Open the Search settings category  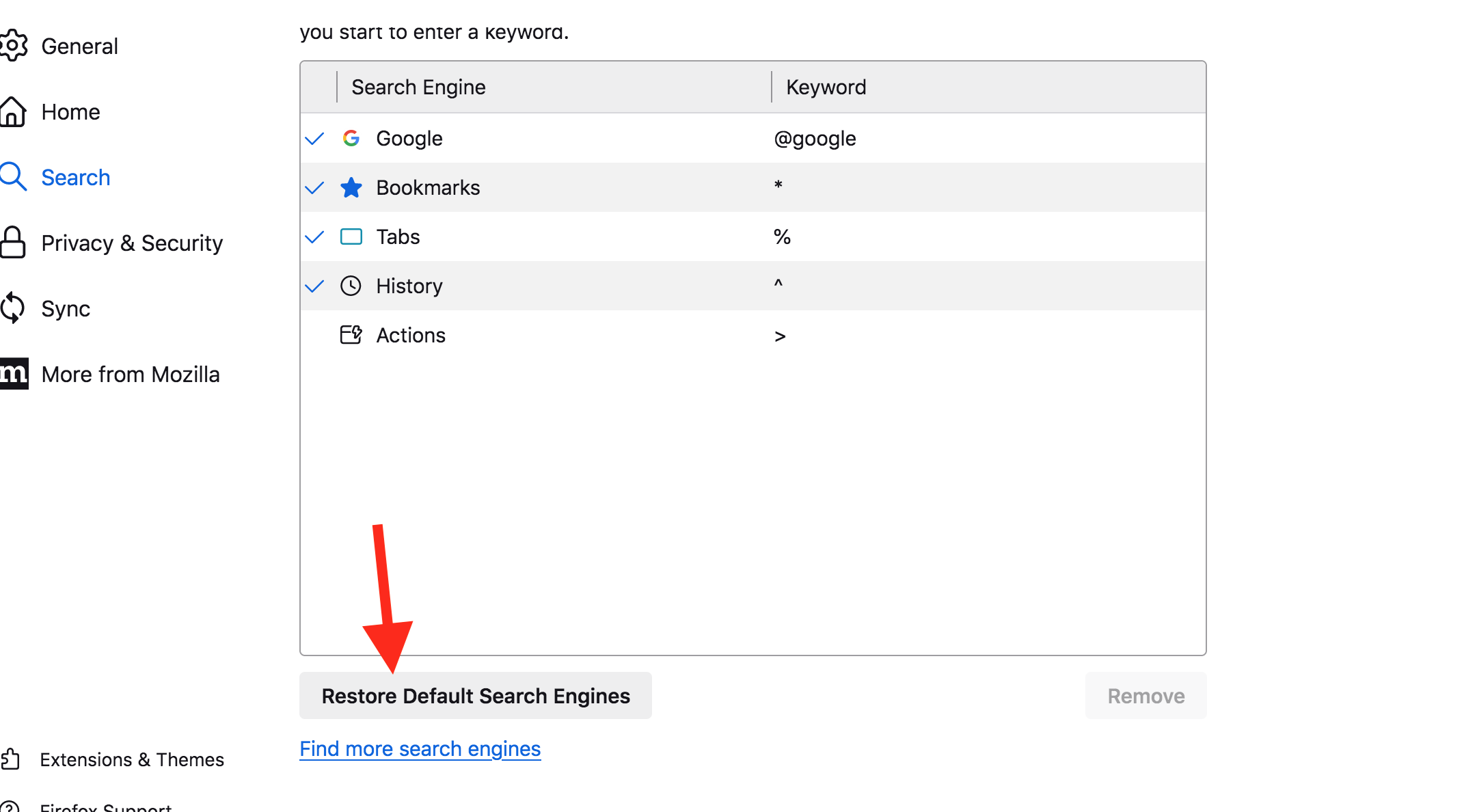coord(75,177)
